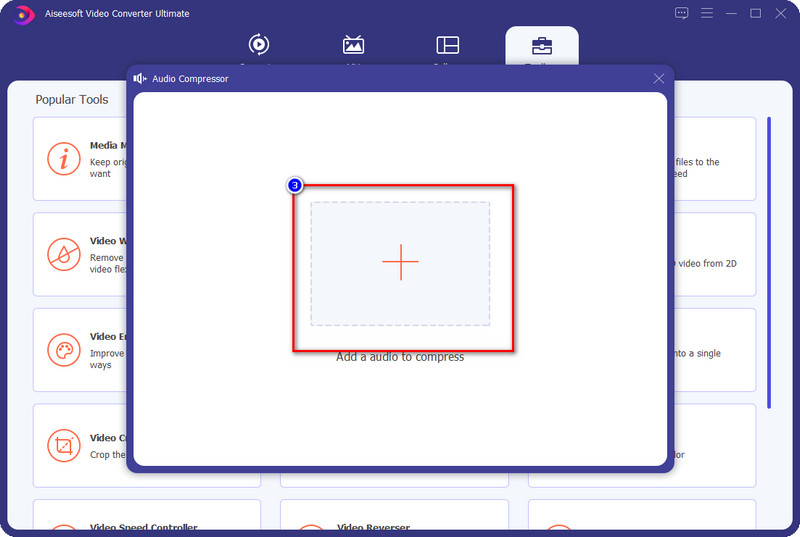Screen dimensions: 800x537
Task: Click the plus icon to add audio
Action: click(400, 262)
